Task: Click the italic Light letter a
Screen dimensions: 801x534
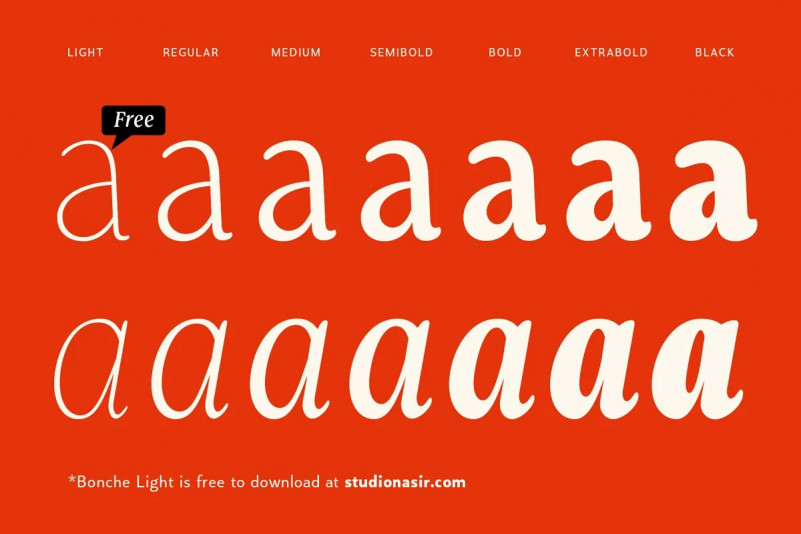Action: tap(91, 369)
